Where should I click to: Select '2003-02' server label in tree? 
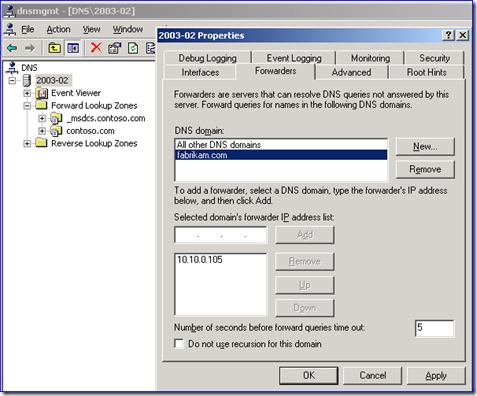[52, 81]
